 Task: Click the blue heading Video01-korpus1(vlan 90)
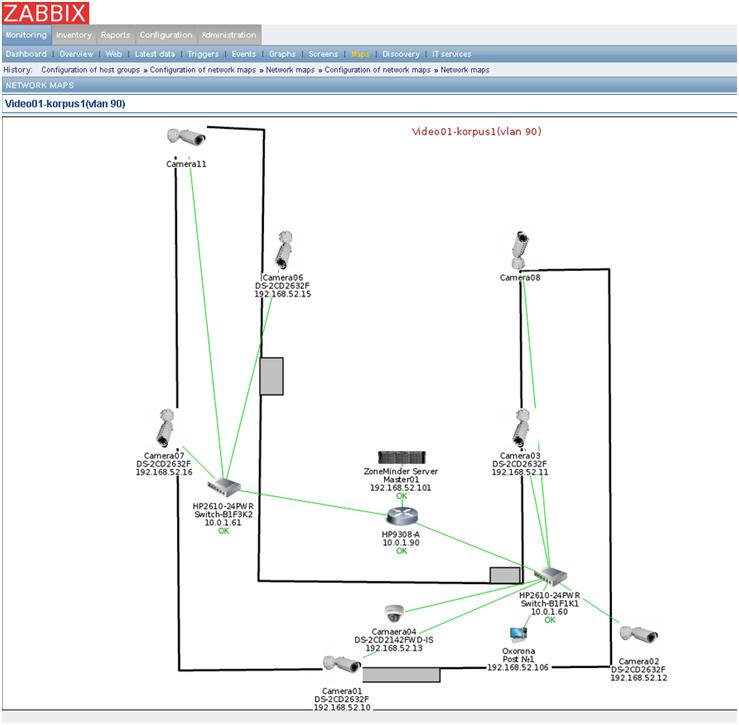pos(65,104)
